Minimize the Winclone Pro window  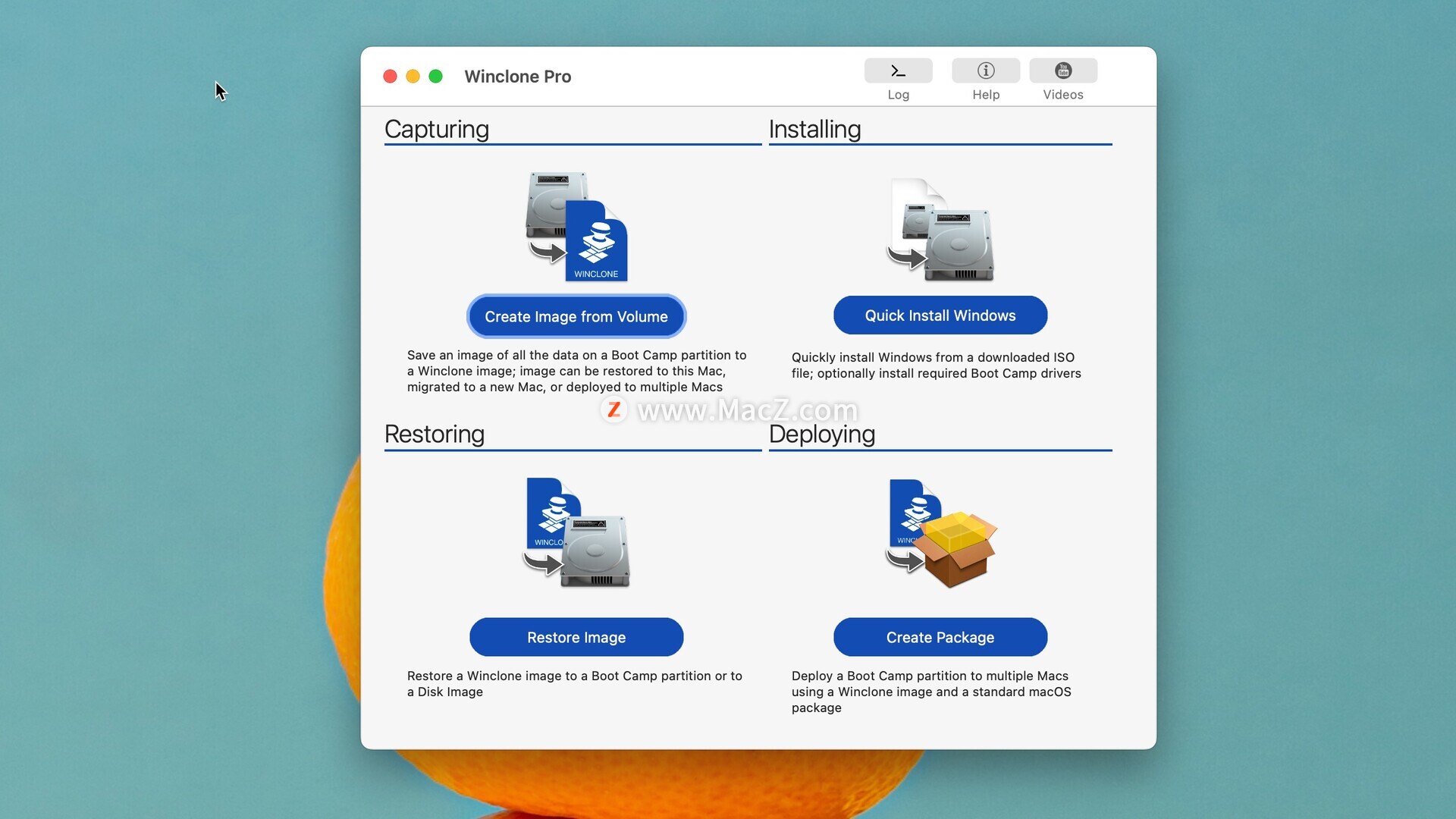click(x=413, y=77)
